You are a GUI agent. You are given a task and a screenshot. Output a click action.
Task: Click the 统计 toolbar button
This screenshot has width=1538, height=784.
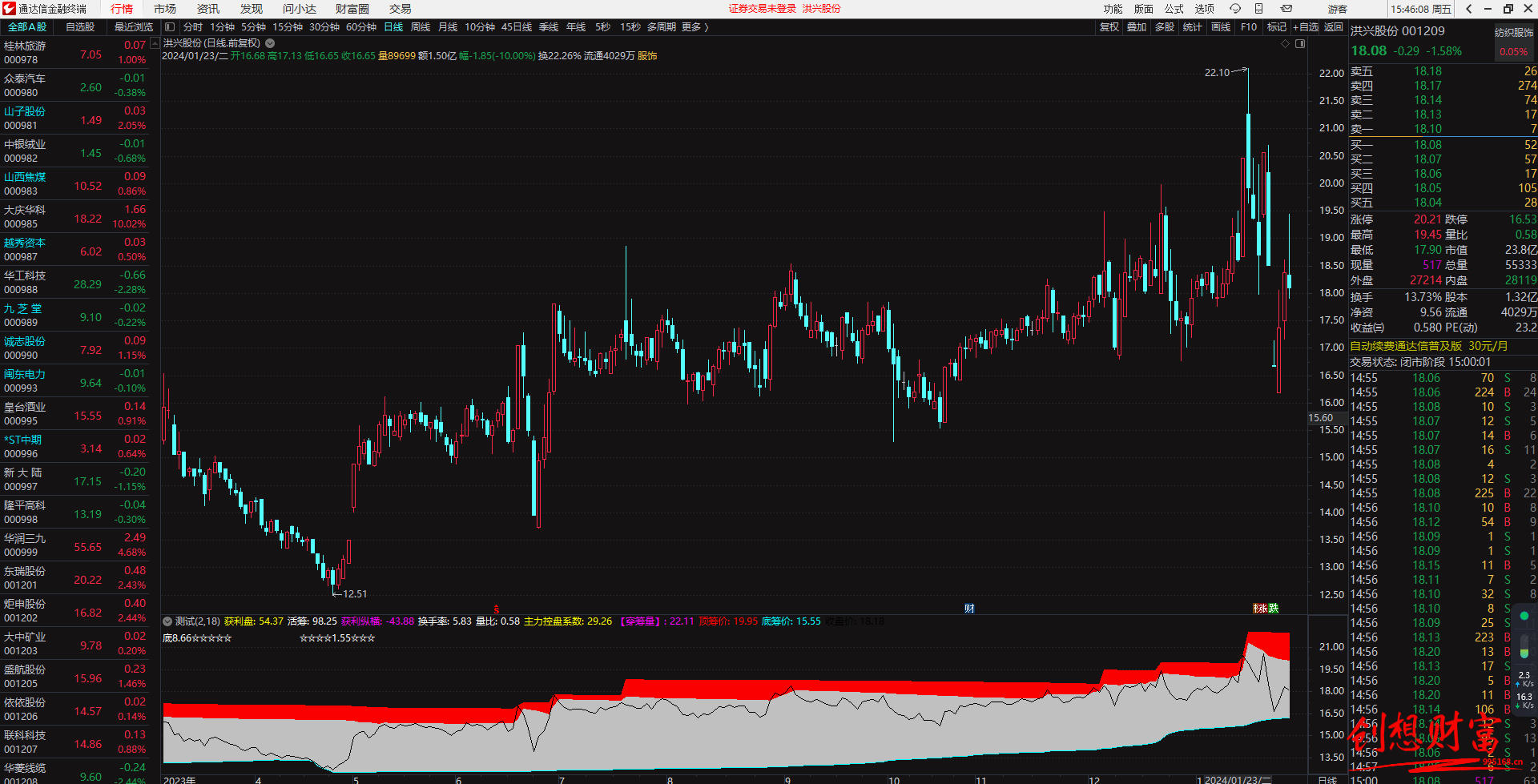tap(1192, 27)
